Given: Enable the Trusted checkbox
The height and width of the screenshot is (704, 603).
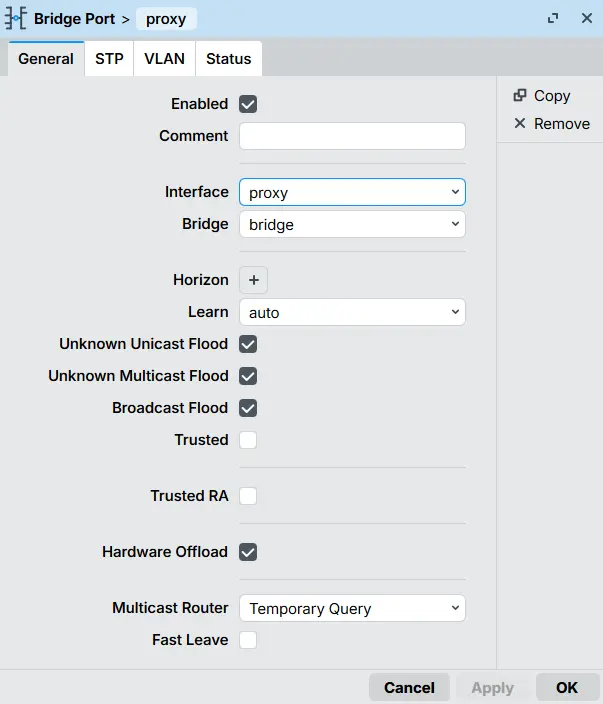Looking at the screenshot, I should pyautogui.click(x=248, y=440).
